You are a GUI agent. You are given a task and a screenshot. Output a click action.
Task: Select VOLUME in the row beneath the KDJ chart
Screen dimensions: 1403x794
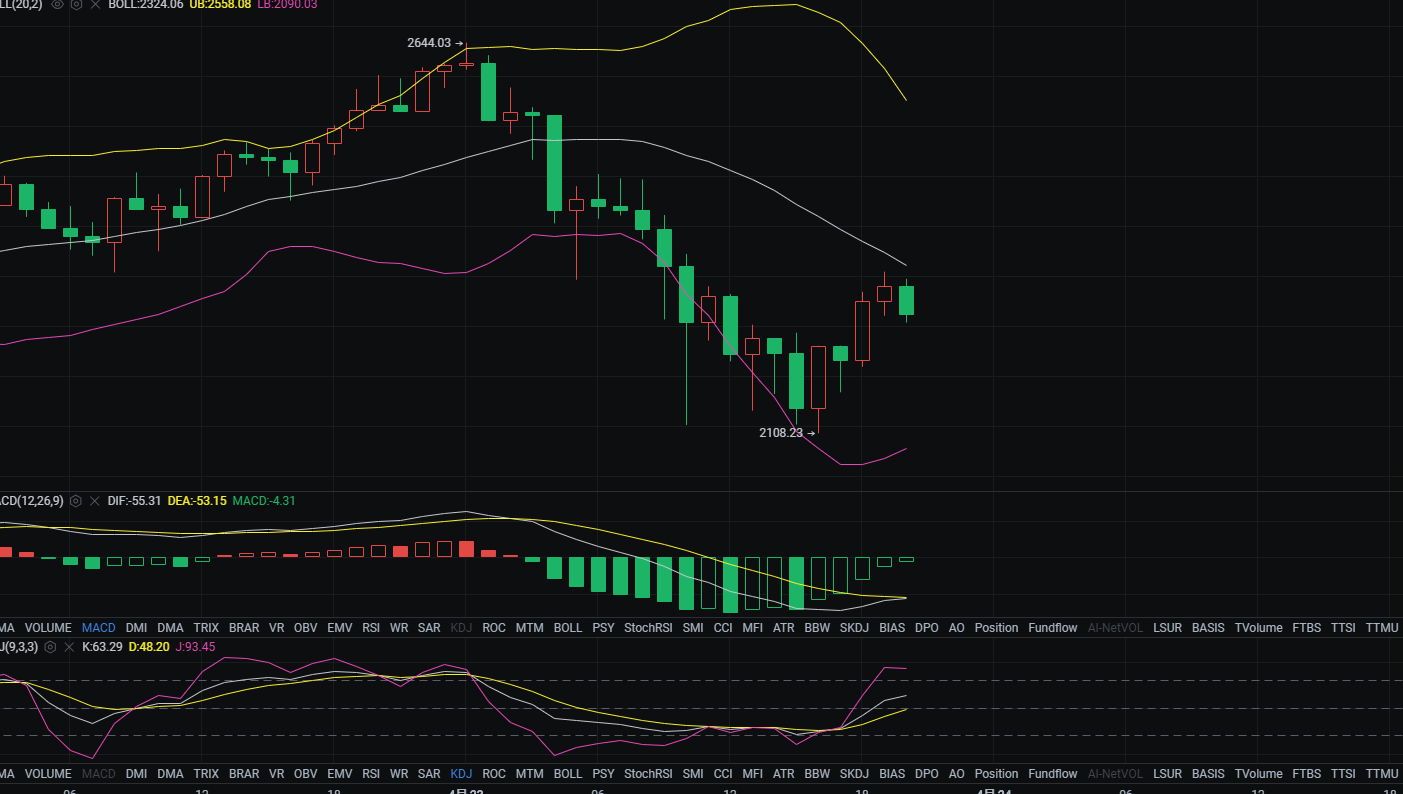coord(48,774)
